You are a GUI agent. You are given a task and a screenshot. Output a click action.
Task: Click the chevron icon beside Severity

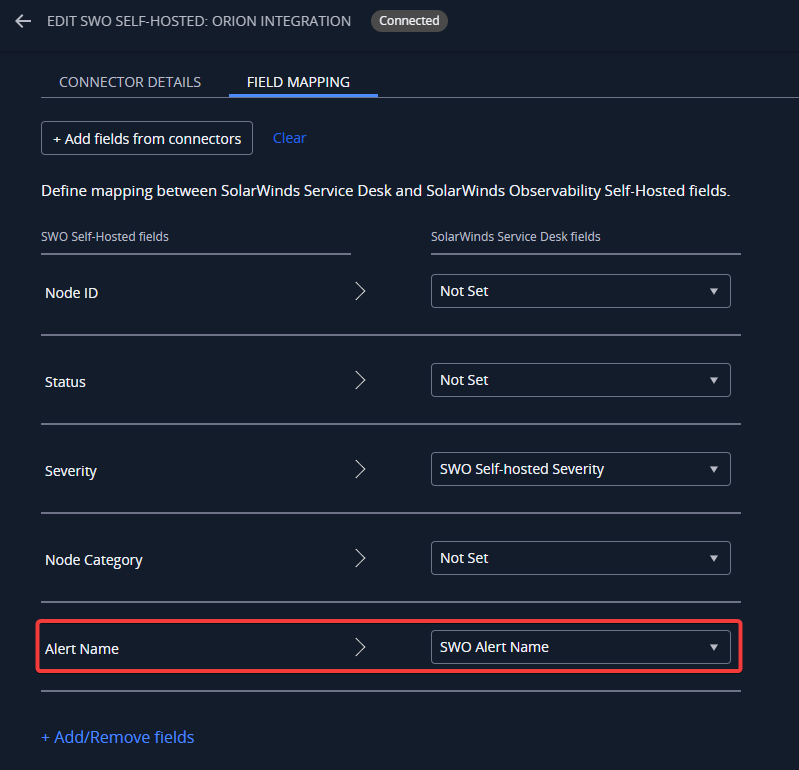pyautogui.click(x=360, y=469)
